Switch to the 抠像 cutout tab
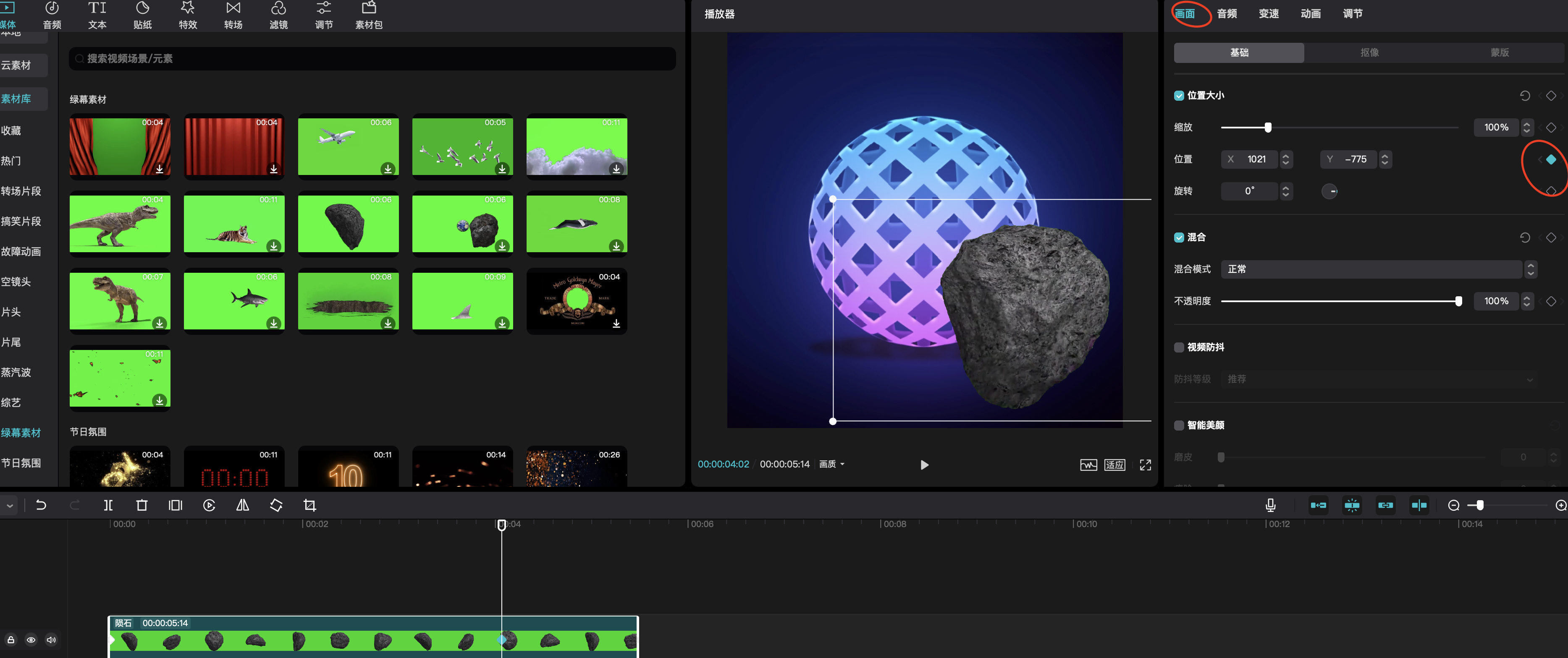The image size is (1568, 658). pos(1369,52)
